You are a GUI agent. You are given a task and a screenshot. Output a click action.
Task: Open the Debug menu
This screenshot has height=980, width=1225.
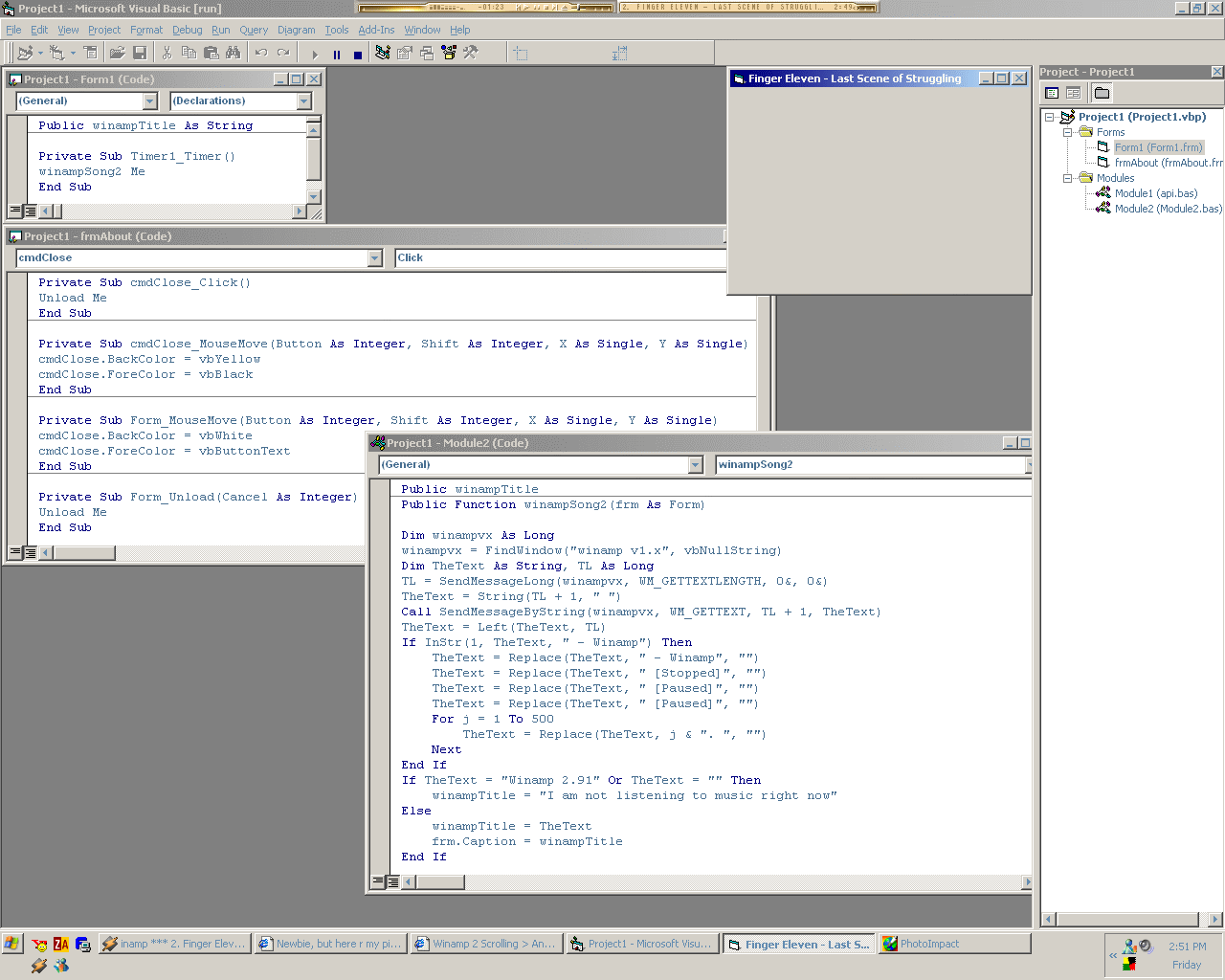click(188, 30)
